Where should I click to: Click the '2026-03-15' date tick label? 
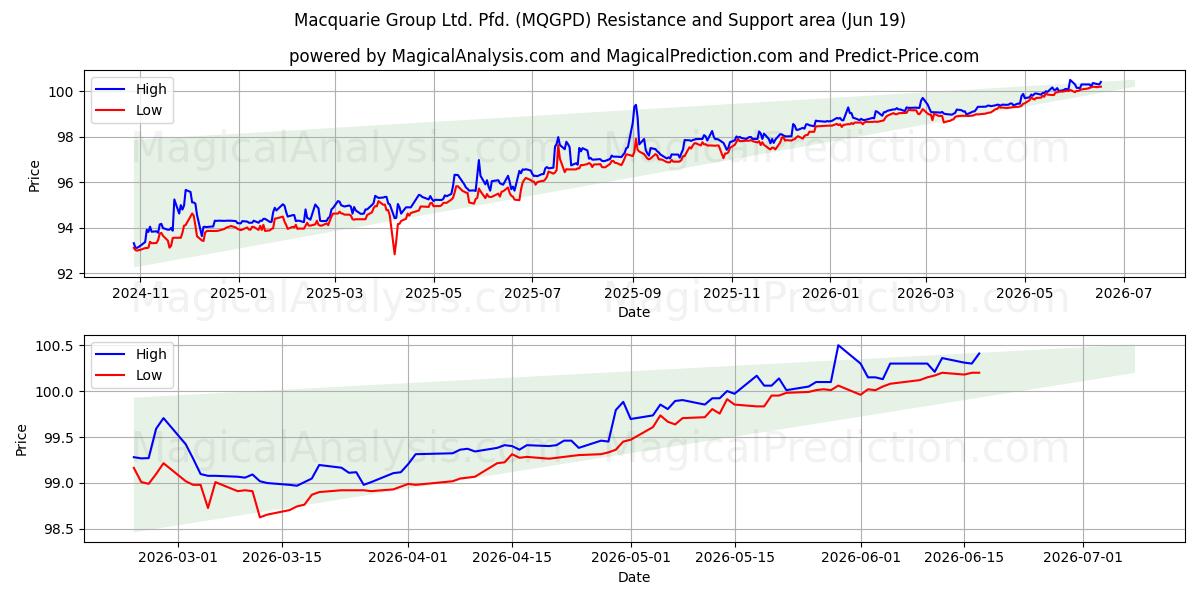pos(283,558)
